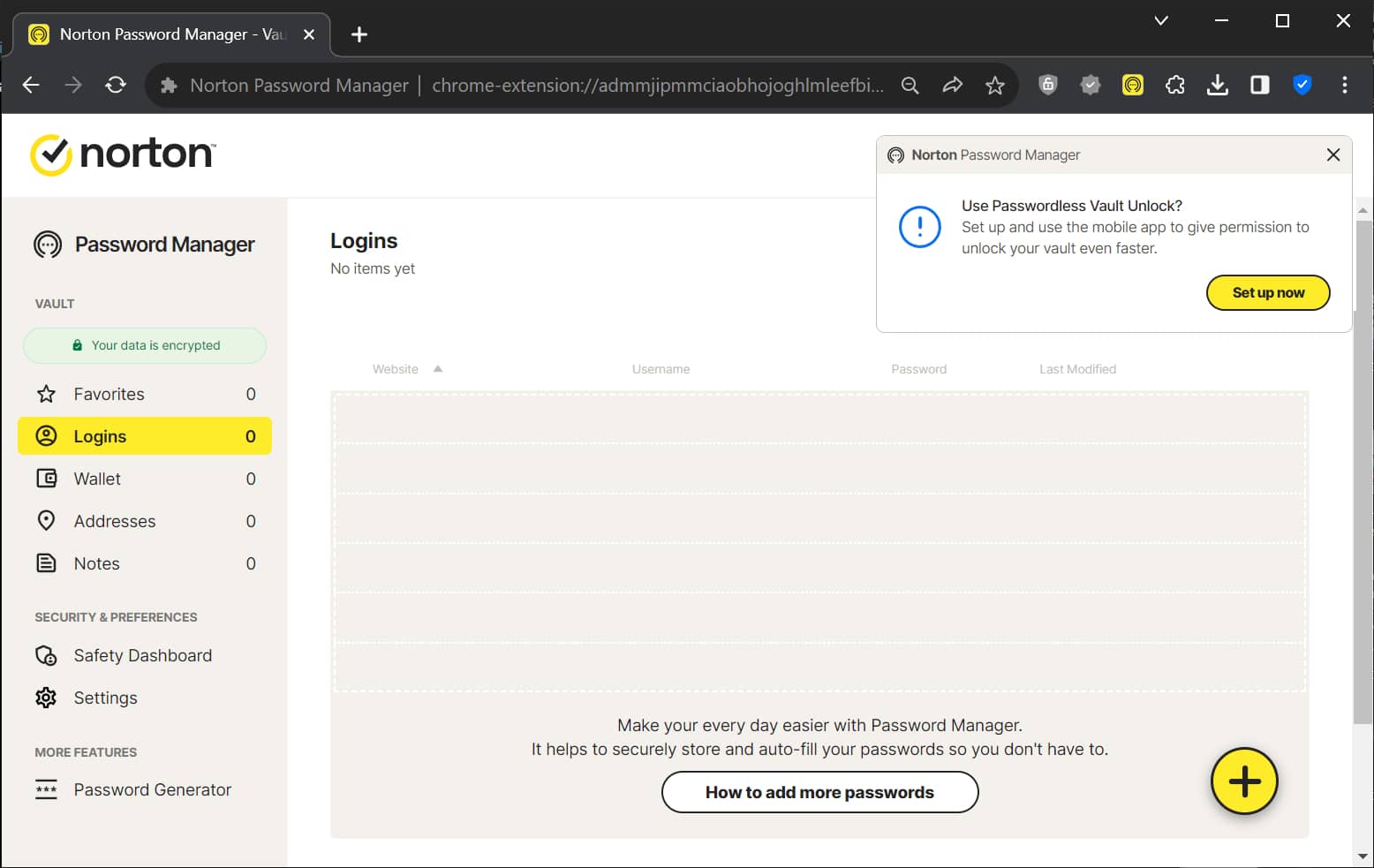The height and width of the screenshot is (868, 1374).
Task: Click the scrollbar down arrow
Action: (x=1363, y=856)
